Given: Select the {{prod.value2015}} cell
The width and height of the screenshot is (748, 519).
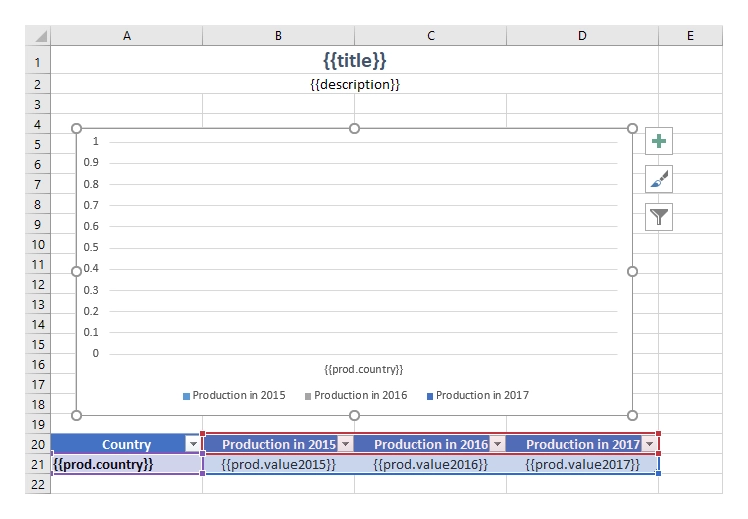Looking at the screenshot, I should (x=278, y=464).
